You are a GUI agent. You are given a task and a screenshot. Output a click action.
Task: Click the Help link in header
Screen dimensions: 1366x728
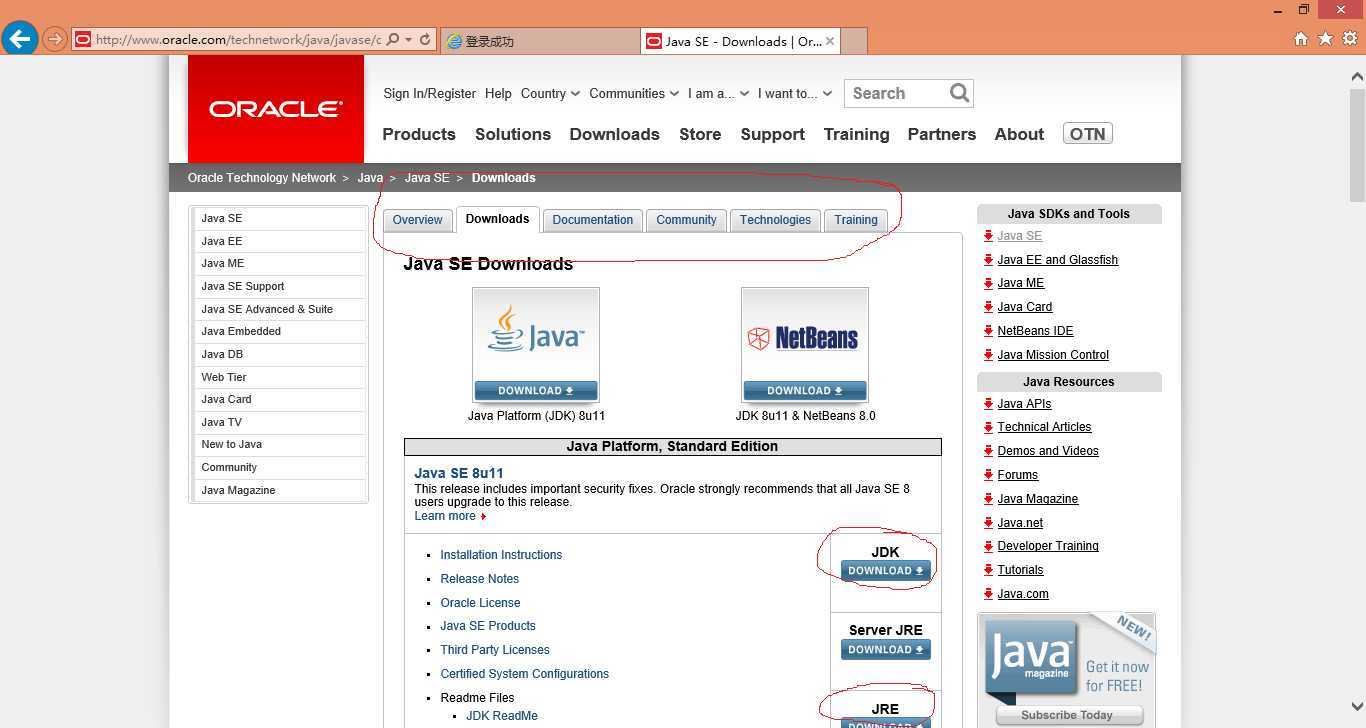pos(498,93)
